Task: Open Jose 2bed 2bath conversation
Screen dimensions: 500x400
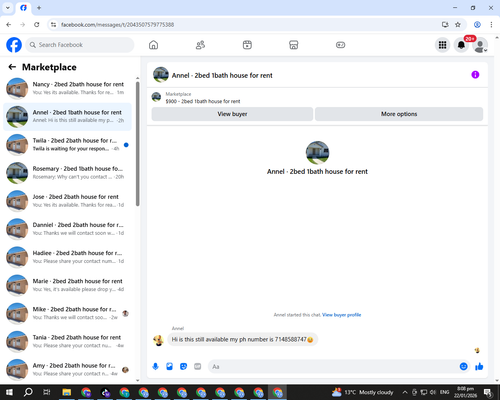Action: 67,201
